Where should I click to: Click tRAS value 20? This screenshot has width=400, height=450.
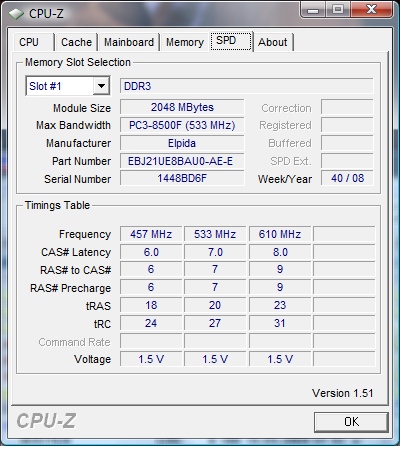tap(215, 305)
